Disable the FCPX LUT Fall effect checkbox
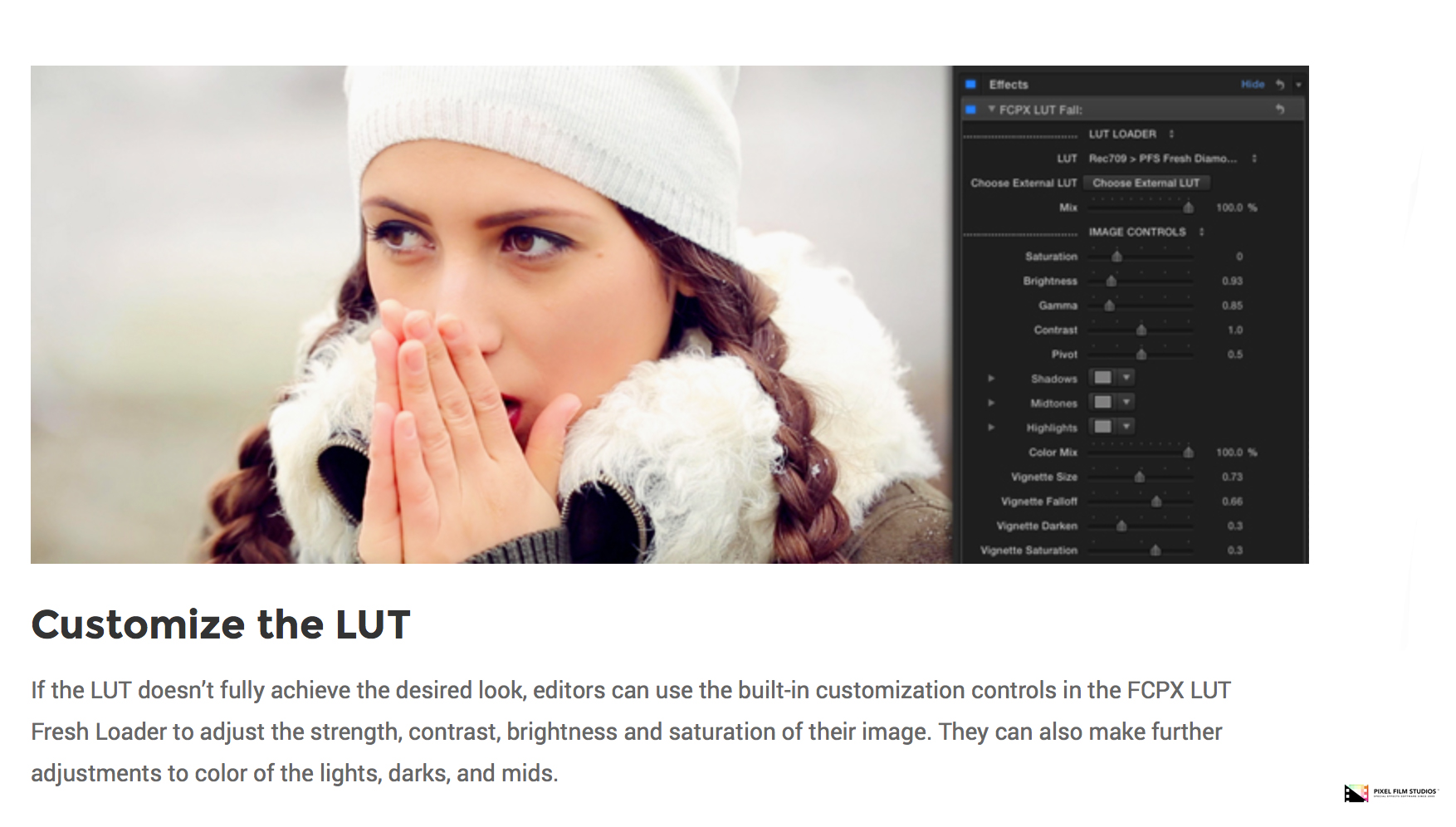Image resolution: width=1456 pixels, height=827 pixels. tap(970, 110)
